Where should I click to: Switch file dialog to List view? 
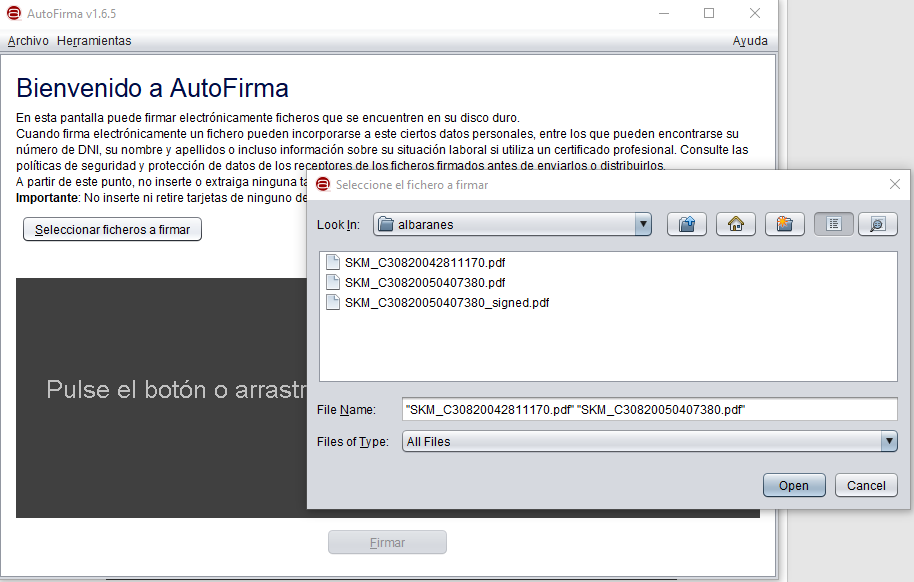coord(834,225)
